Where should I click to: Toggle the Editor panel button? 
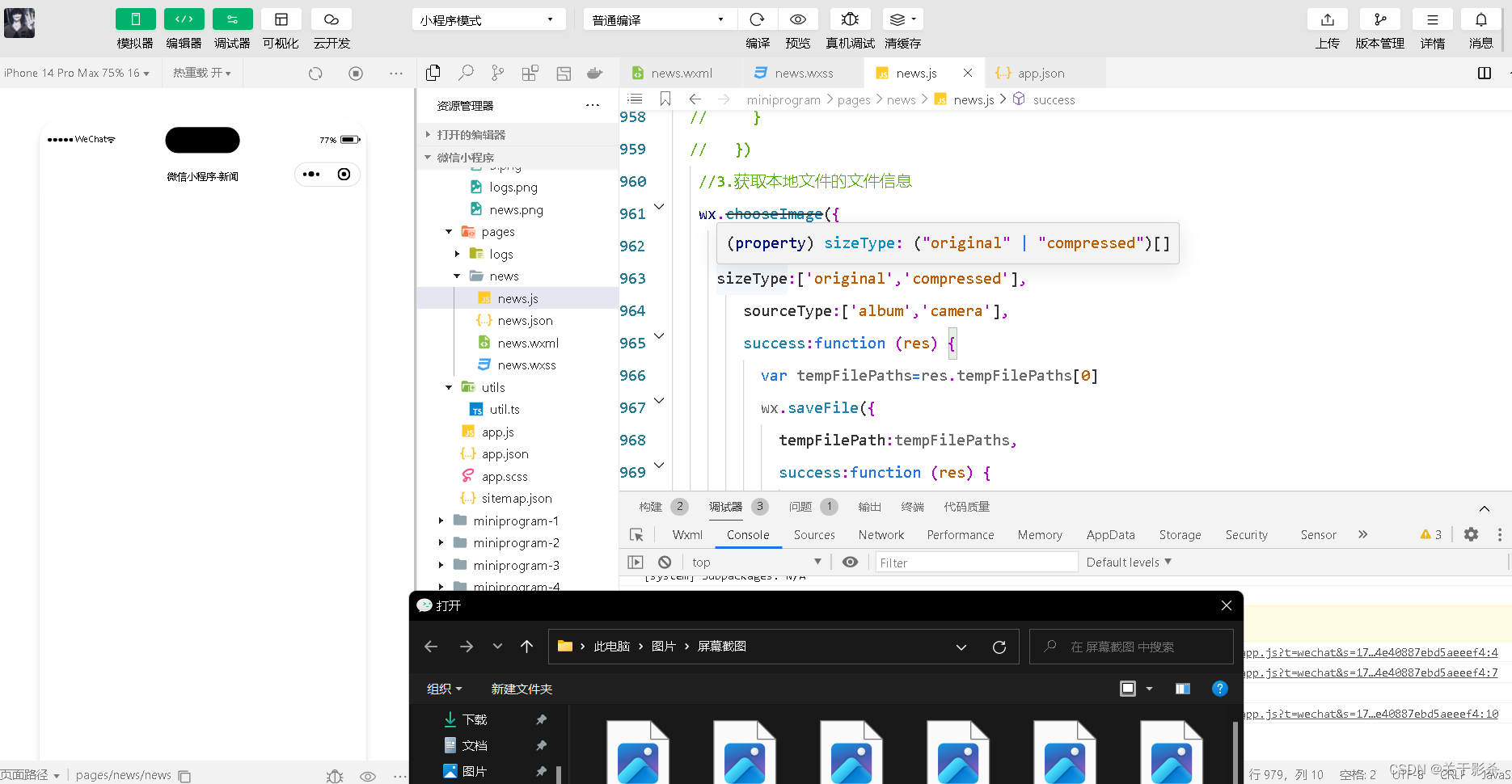pyautogui.click(x=184, y=19)
